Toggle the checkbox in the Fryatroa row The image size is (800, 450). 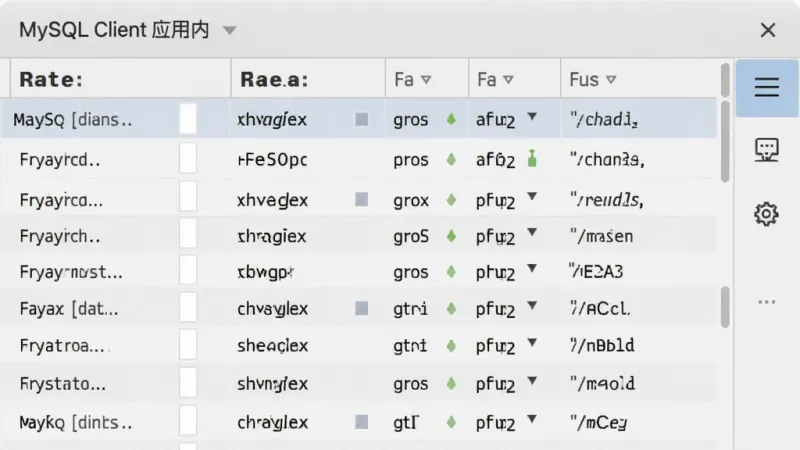[x=188, y=345]
